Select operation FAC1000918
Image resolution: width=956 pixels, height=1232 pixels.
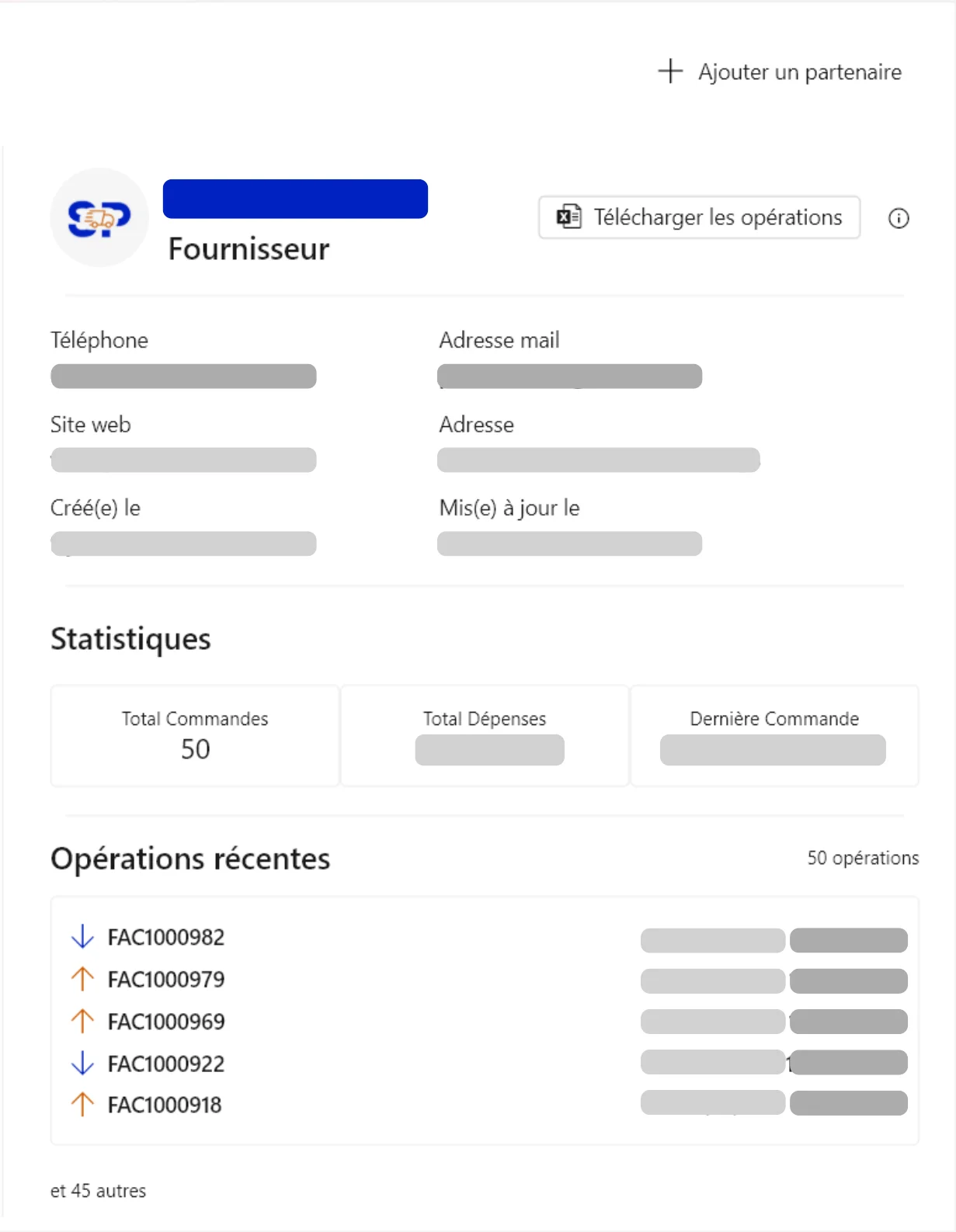point(165,1105)
